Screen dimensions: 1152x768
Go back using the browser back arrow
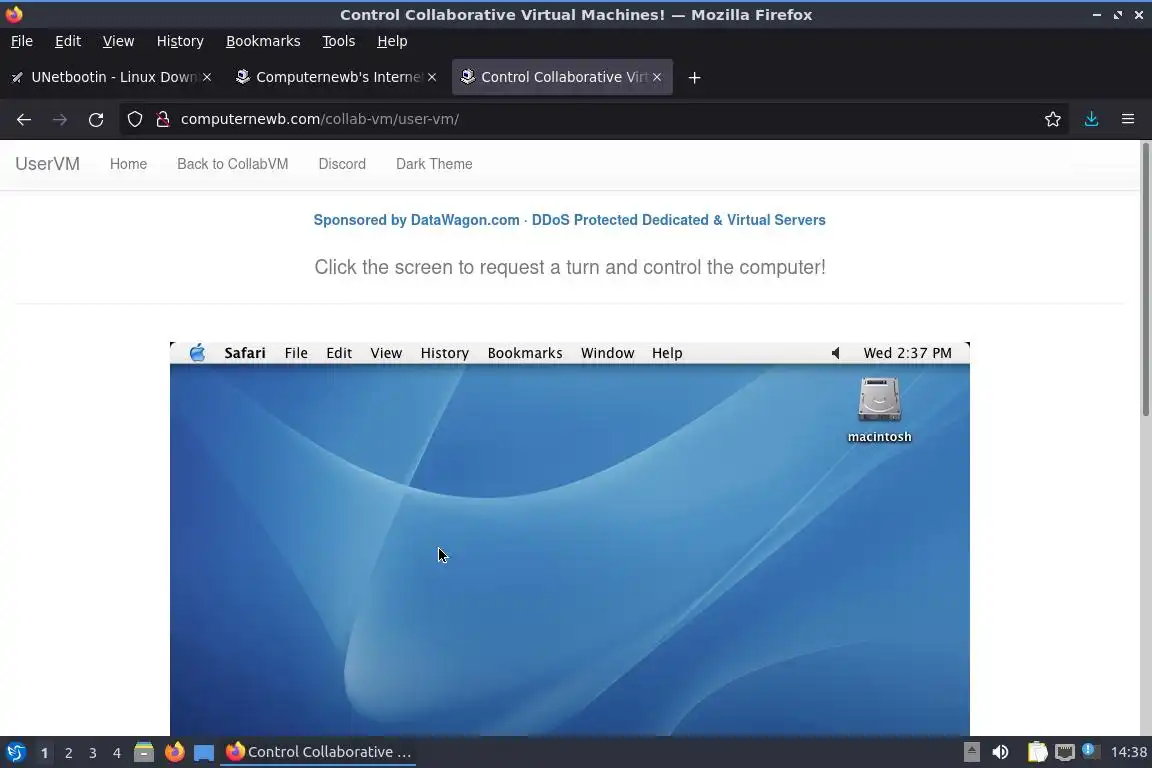24,119
